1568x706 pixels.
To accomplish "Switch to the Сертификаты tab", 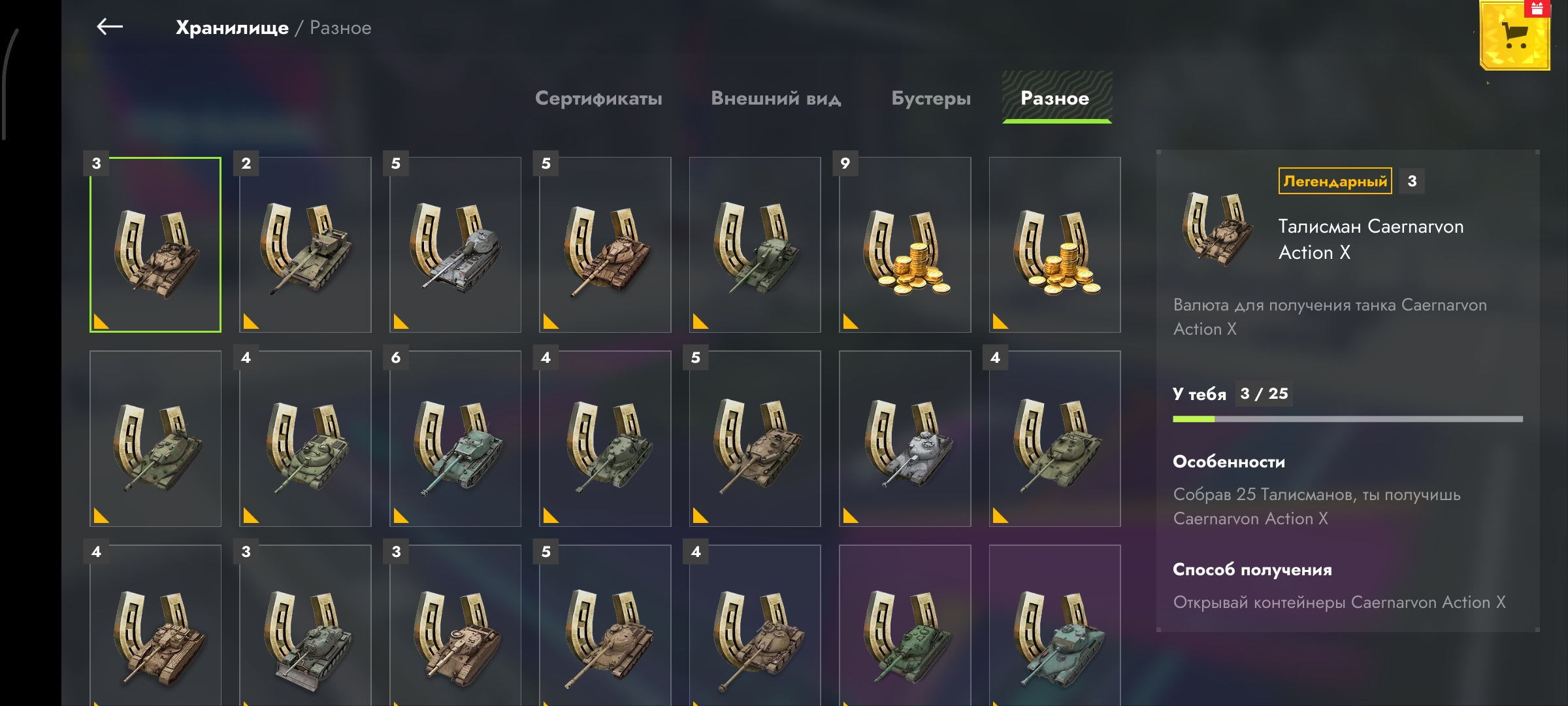I will [598, 98].
